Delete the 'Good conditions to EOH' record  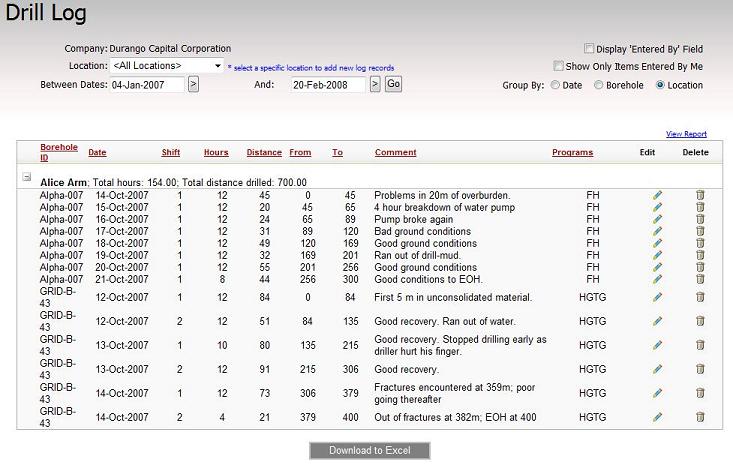[700, 279]
